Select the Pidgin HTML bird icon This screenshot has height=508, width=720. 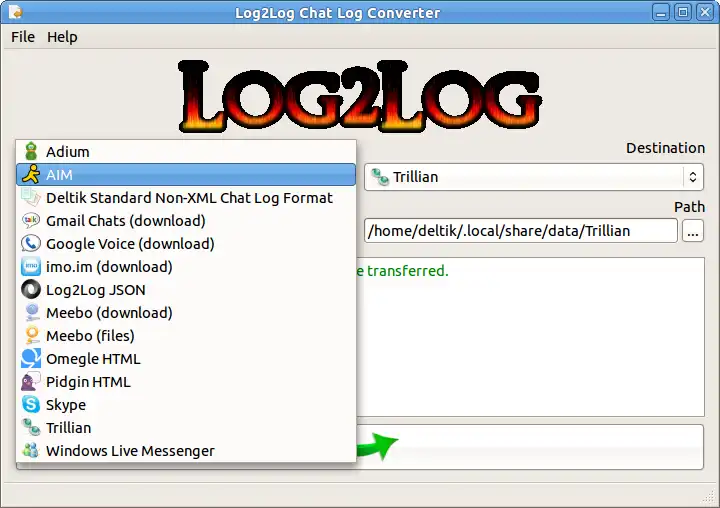click(x=31, y=381)
